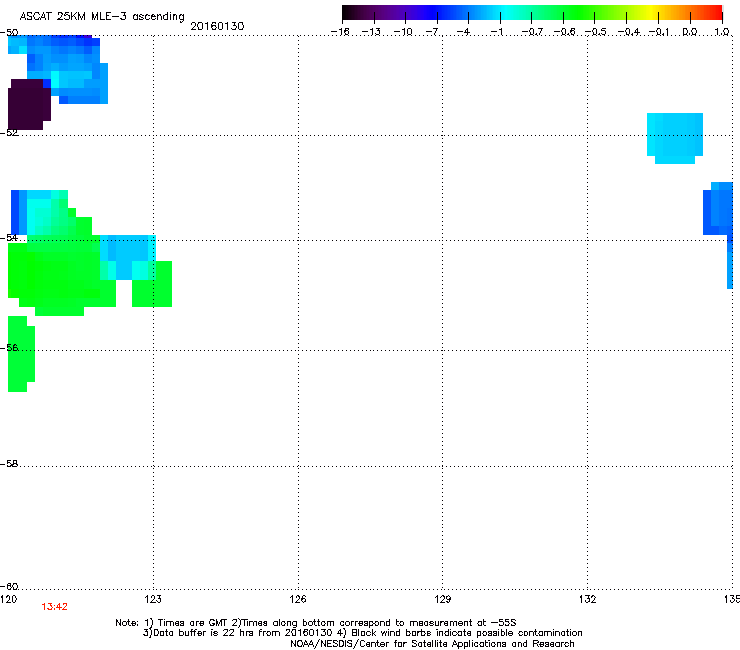Click the "-13" label under the color bar
Image resolution: width=740 pixels, height=650 pixels.
(x=371, y=32)
